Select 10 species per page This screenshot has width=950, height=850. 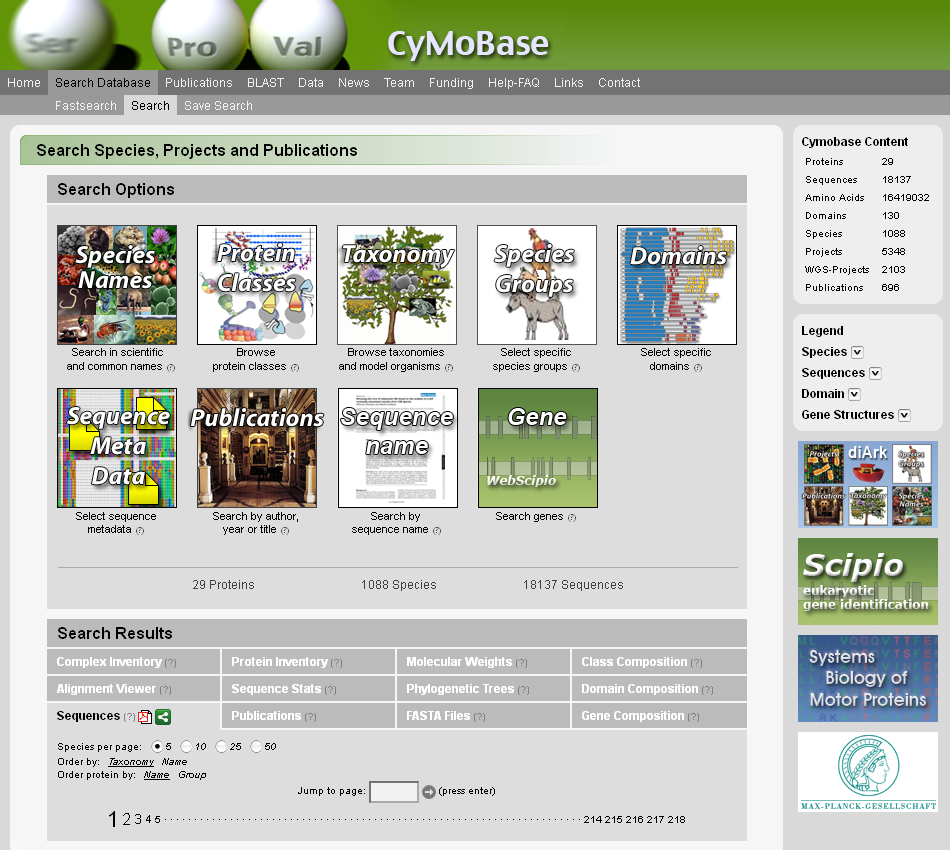point(186,746)
